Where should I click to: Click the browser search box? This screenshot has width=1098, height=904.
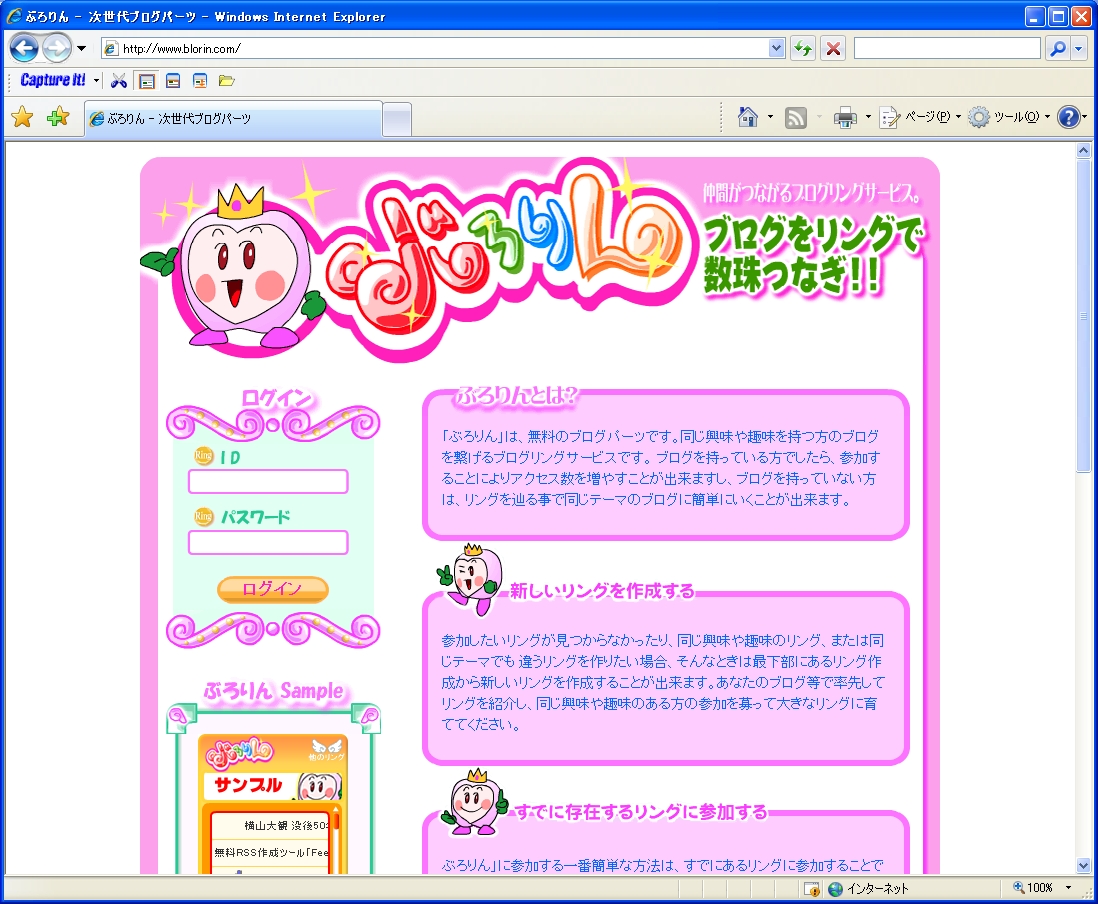coord(947,48)
